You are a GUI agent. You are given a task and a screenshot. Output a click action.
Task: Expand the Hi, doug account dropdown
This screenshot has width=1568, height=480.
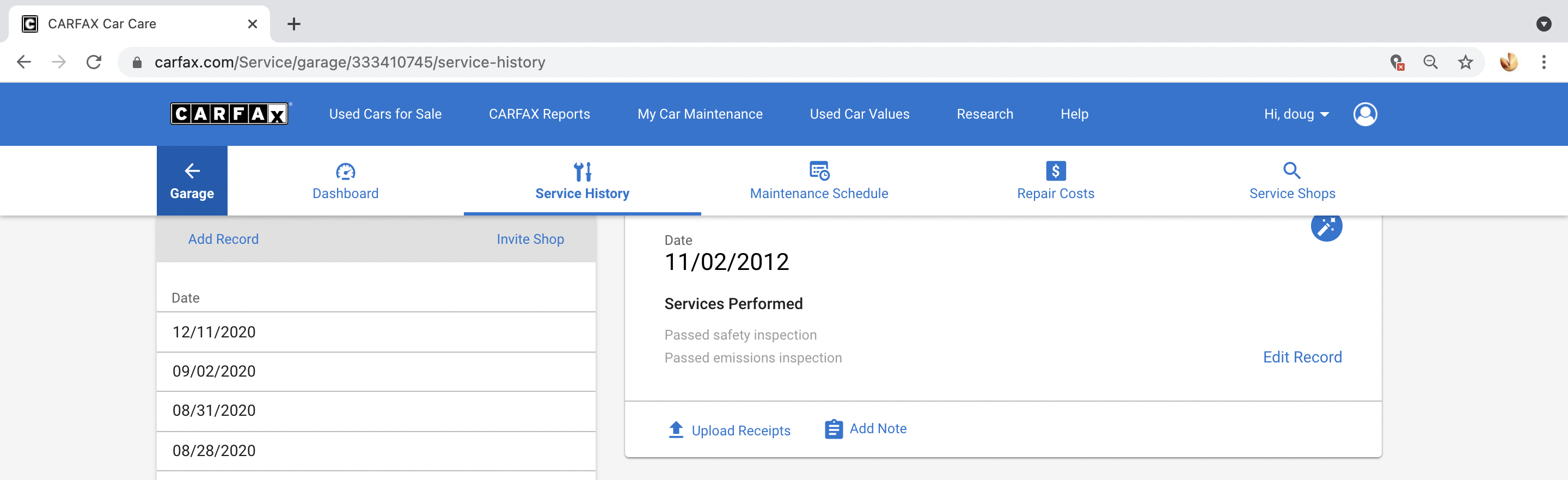tap(1296, 114)
